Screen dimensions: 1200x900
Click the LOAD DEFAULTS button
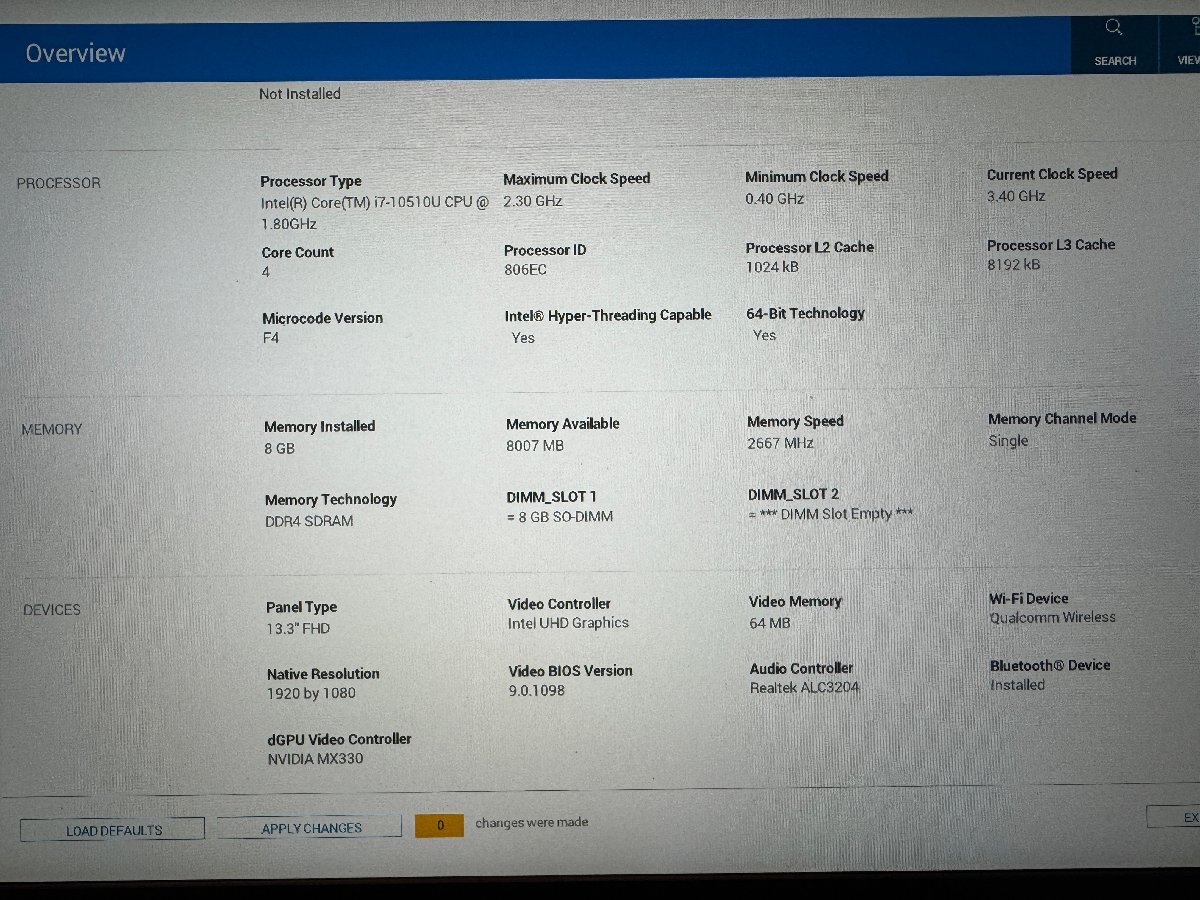[113, 830]
